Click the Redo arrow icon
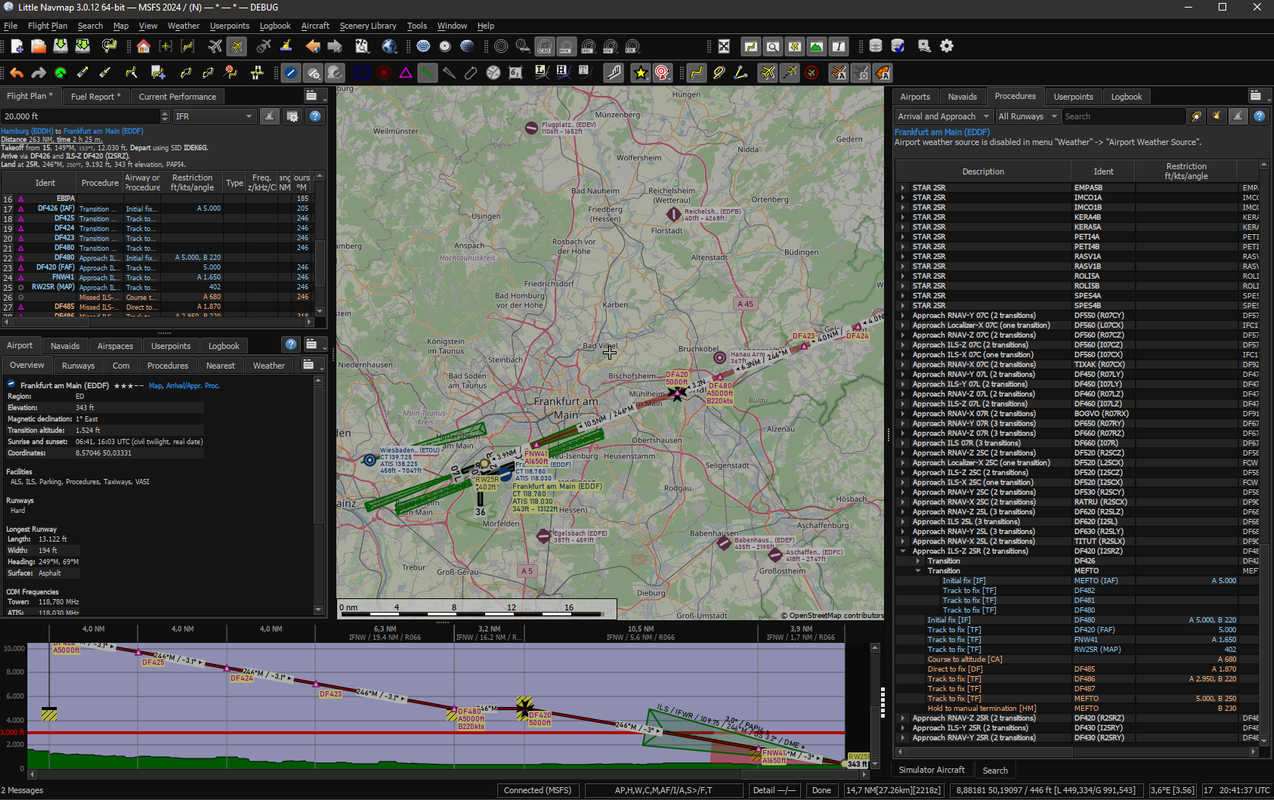Screen dimensions: 1274x800 click(39, 72)
